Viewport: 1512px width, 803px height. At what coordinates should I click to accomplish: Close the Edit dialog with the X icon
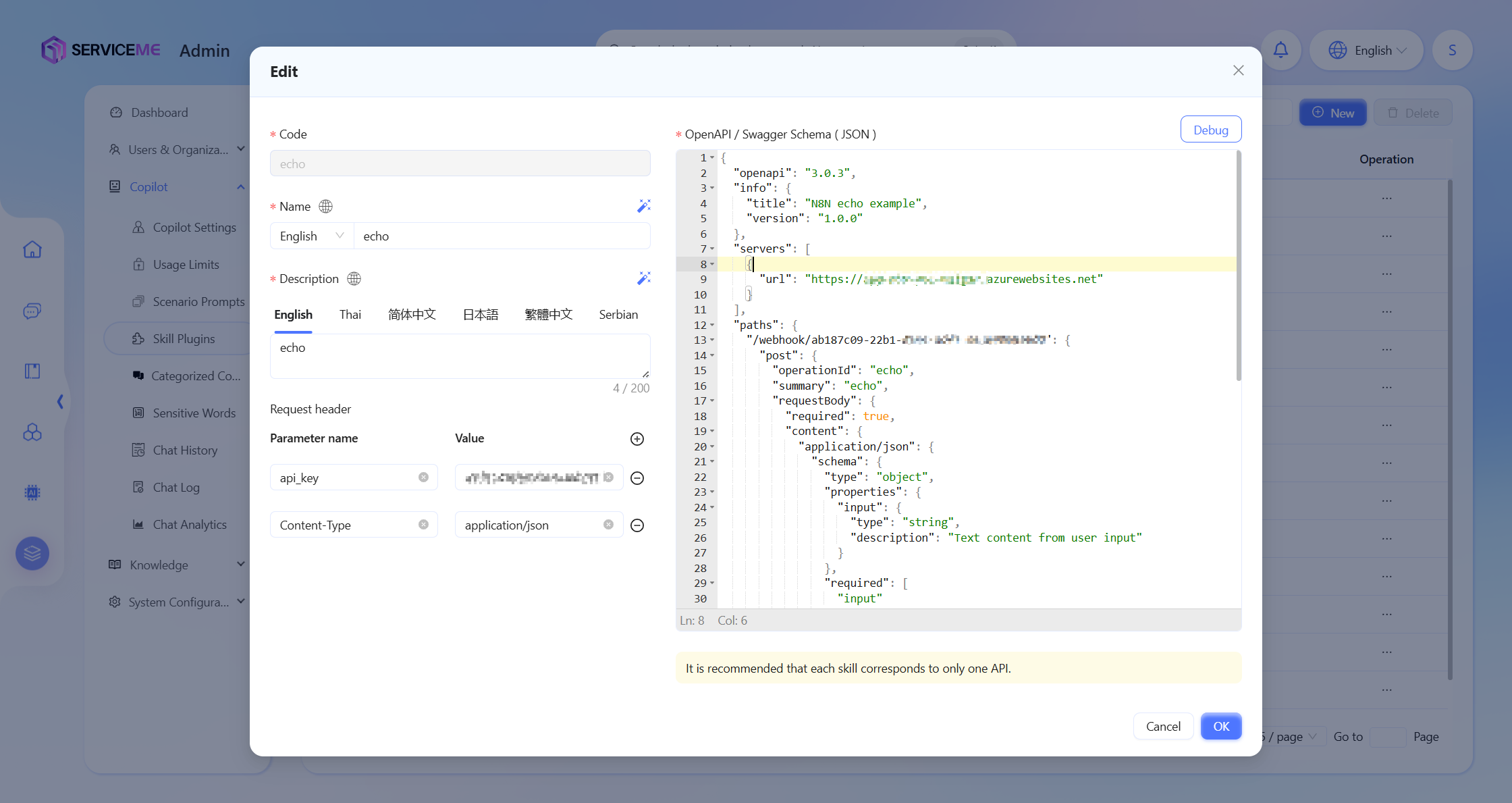click(1238, 71)
